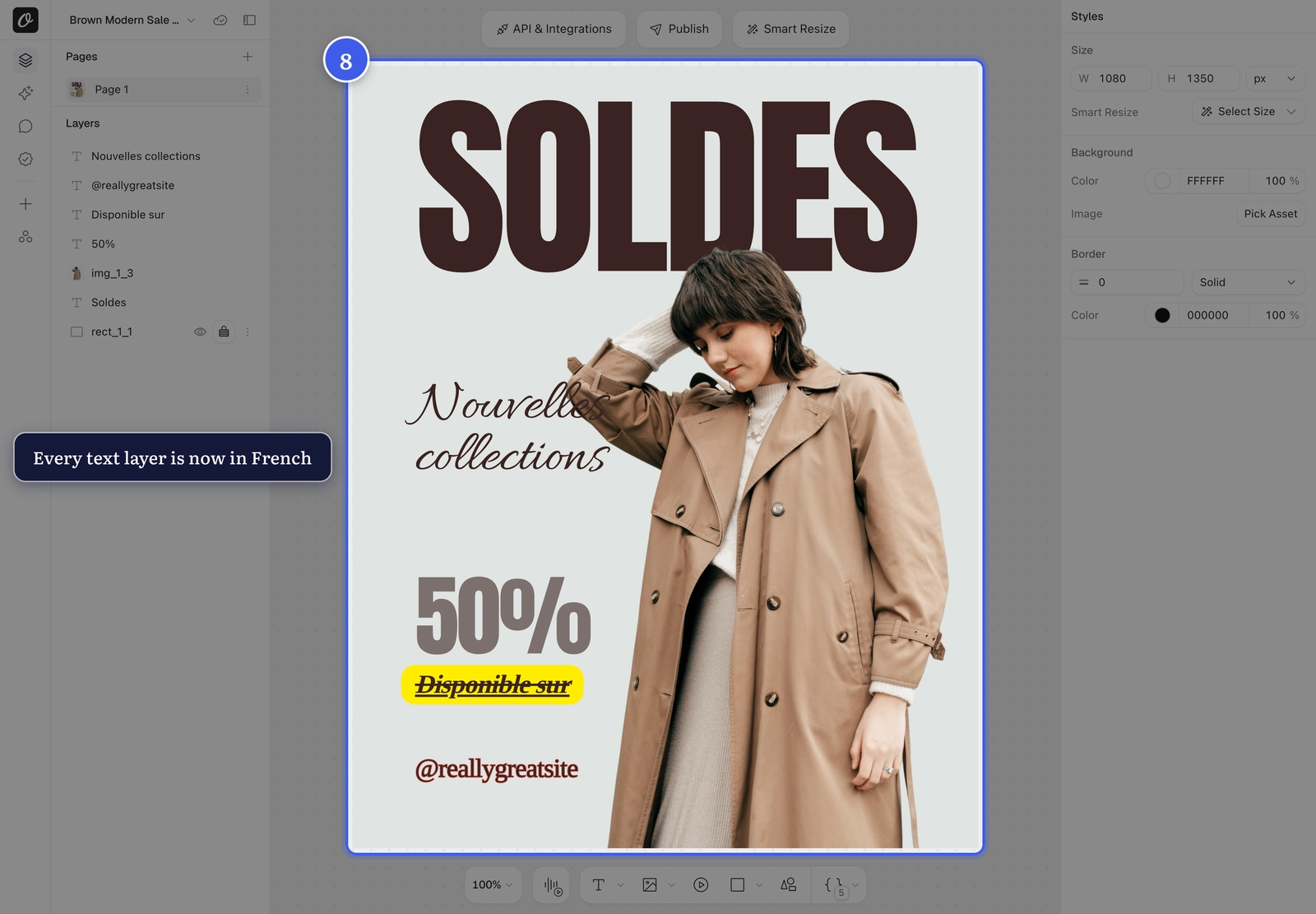This screenshot has width=1316, height=914.
Task: Open the shapes and text elements tool
Action: [788, 885]
